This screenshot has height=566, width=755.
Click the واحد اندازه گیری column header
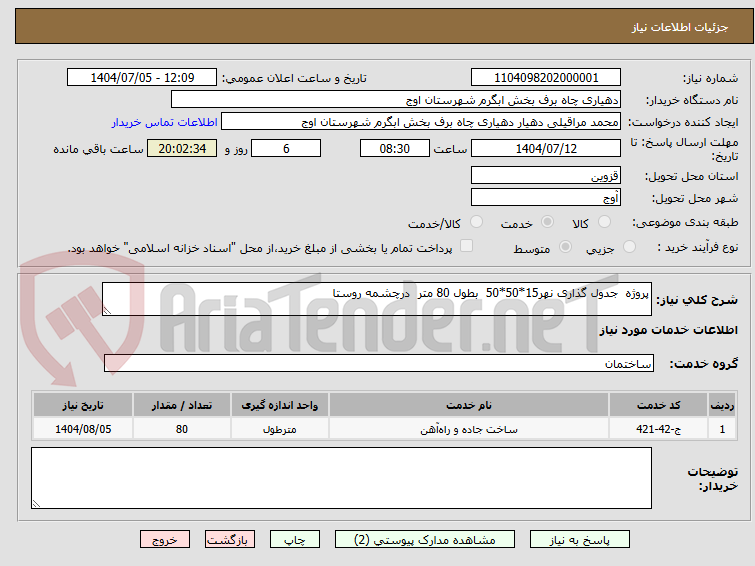280,405
